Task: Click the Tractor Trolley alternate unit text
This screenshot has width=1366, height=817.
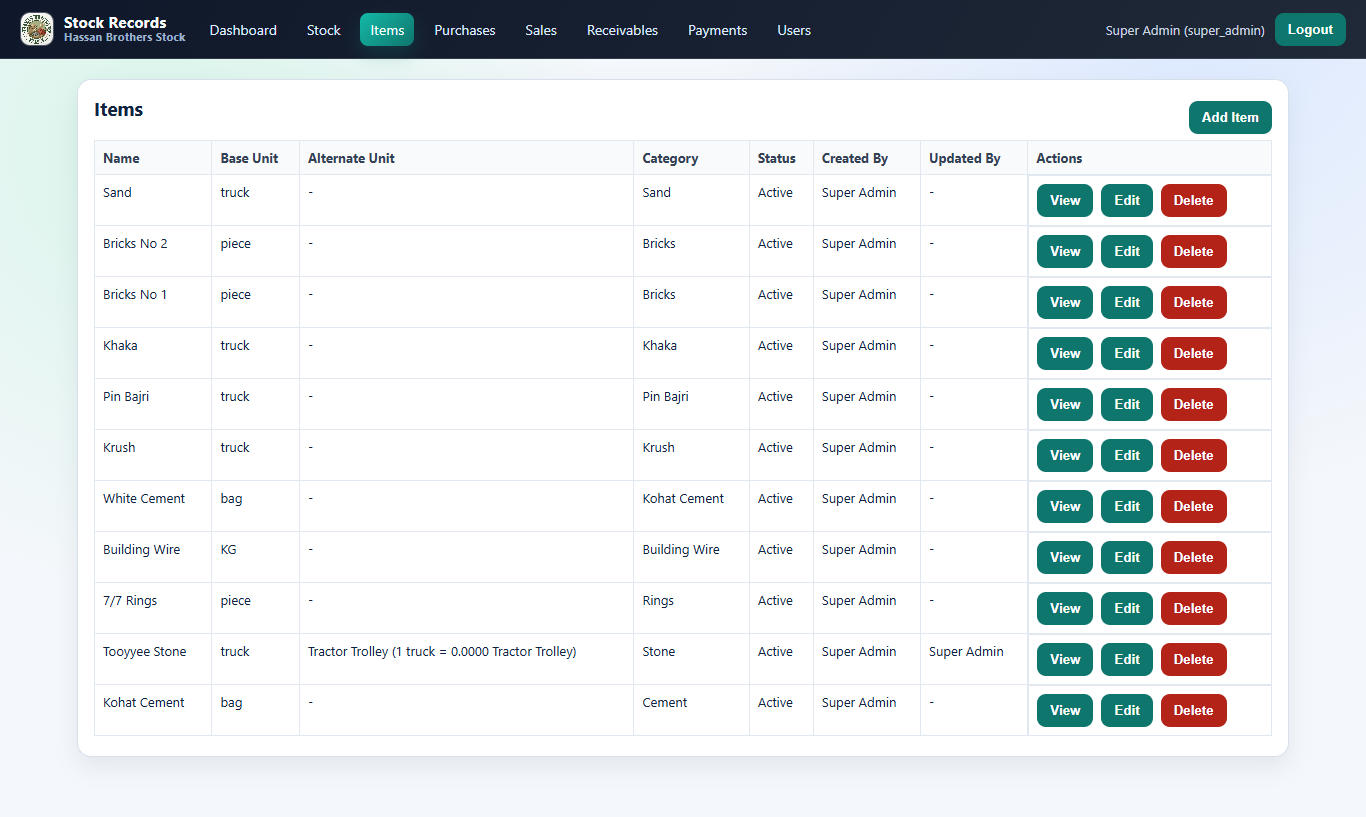Action: [442, 651]
